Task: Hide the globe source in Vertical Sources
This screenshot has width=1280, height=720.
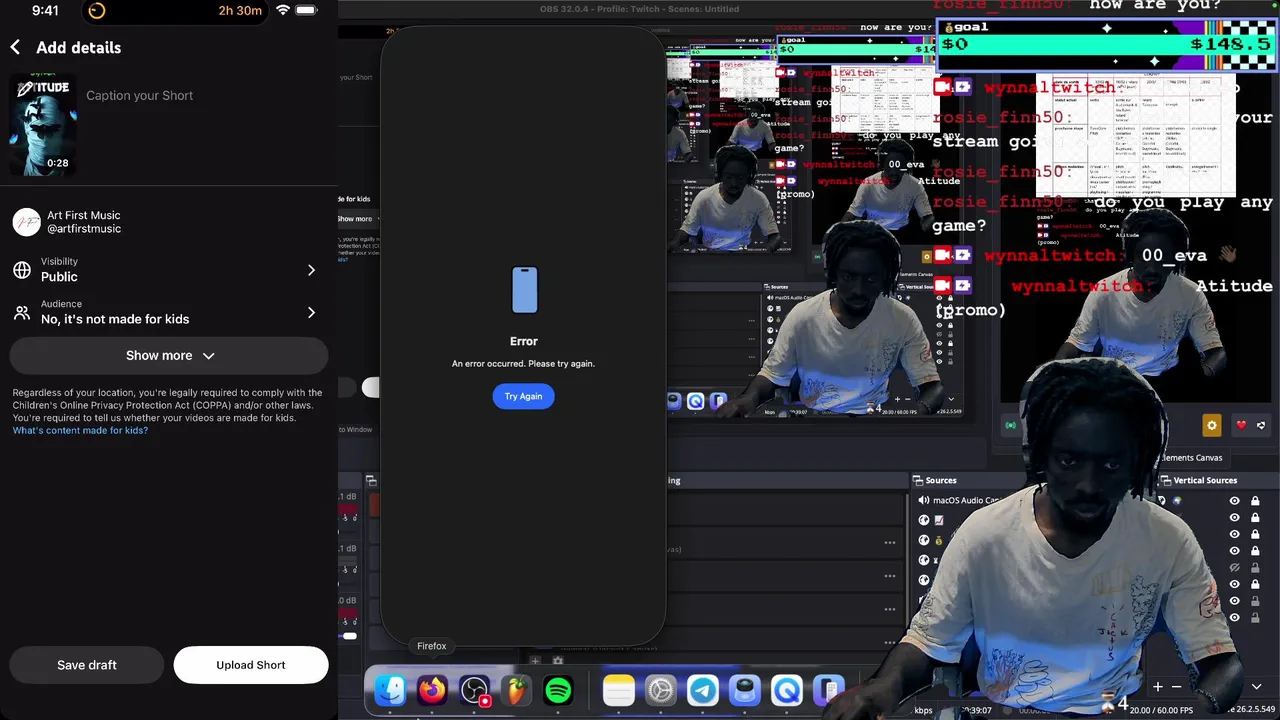Action: click(x=1234, y=501)
